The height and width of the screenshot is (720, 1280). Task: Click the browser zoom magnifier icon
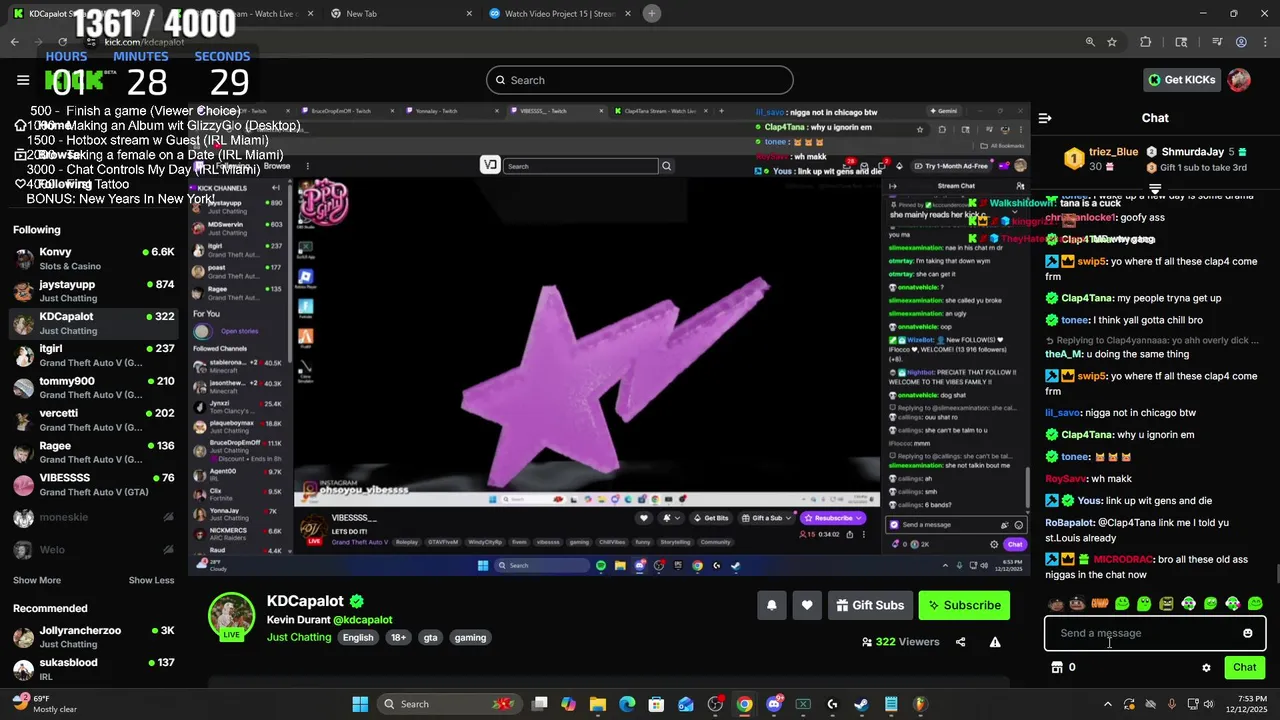click(1090, 42)
